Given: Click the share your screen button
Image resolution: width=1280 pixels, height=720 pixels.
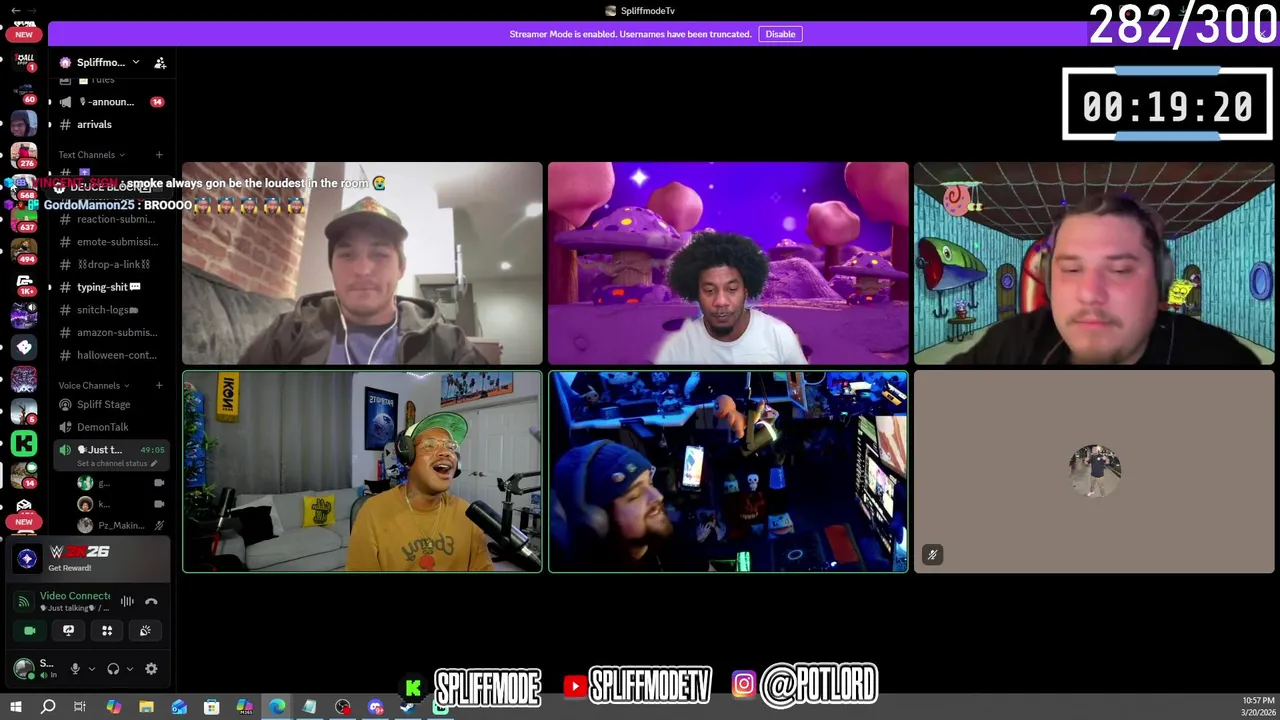Looking at the screenshot, I should point(68,631).
